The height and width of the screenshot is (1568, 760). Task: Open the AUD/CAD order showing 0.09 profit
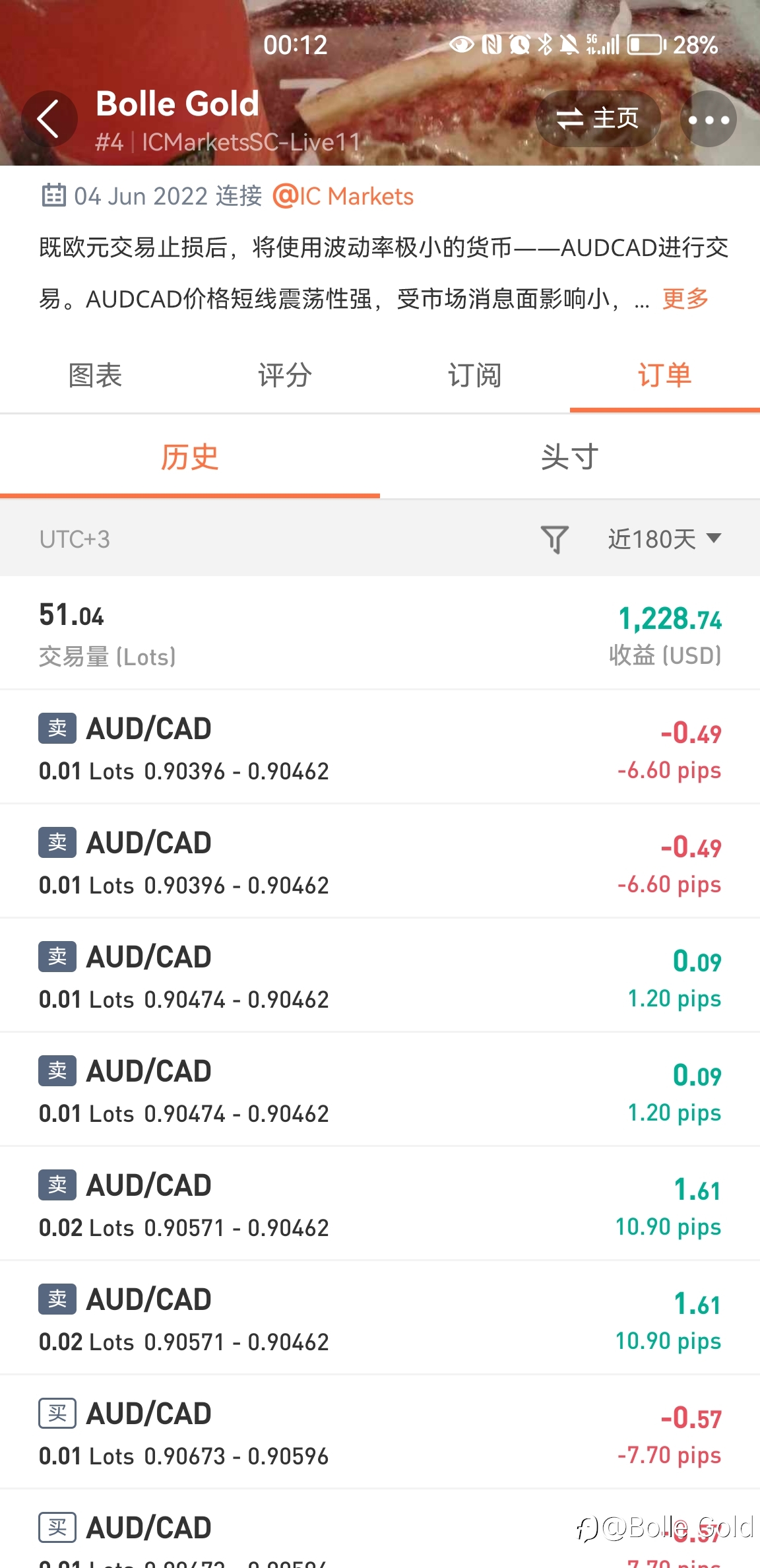click(380, 976)
